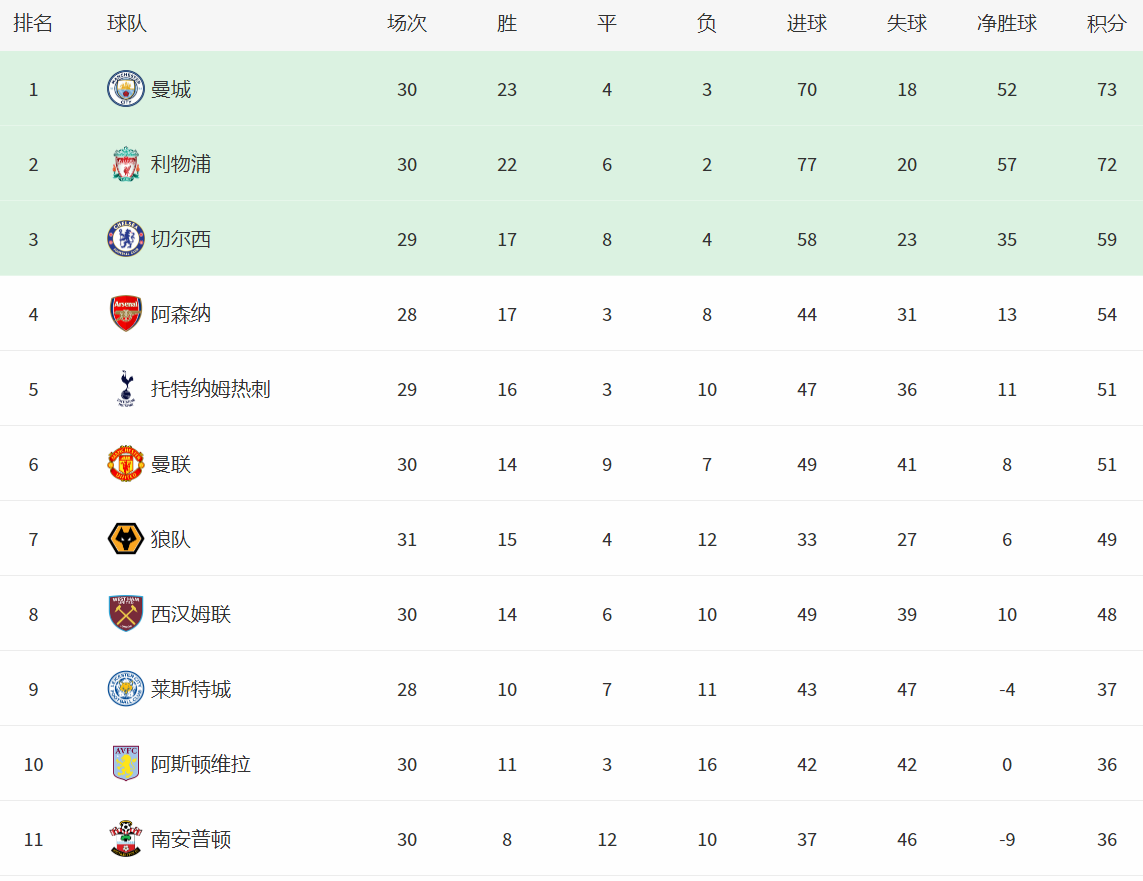1143x881 pixels.
Task: Click the Manchester City club crest
Action: point(125,89)
